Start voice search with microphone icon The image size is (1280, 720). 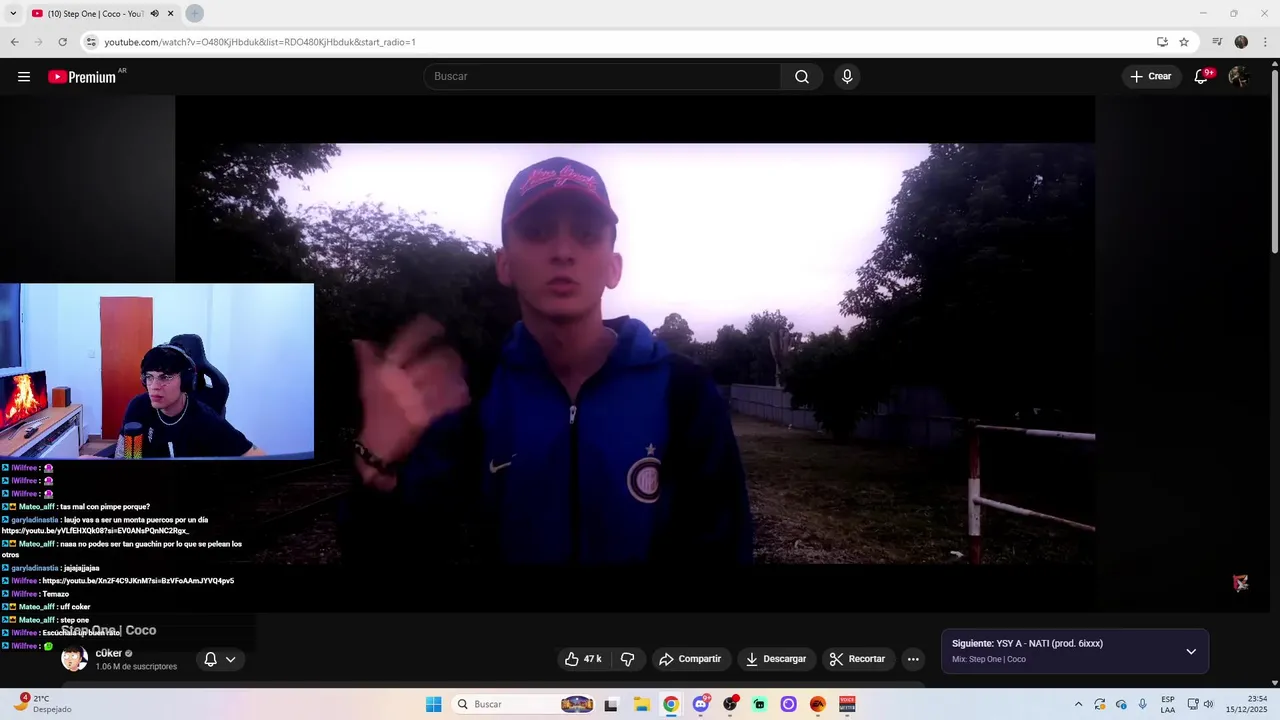[x=847, y=77]
